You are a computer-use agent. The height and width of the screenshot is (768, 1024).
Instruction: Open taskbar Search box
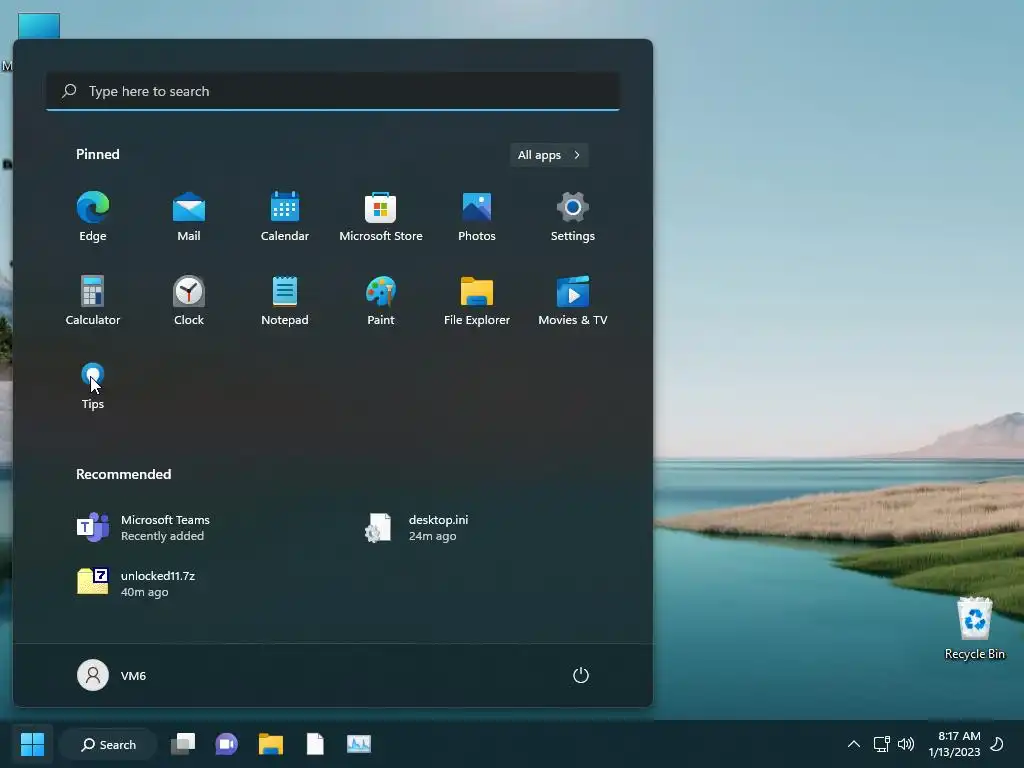pos(108,744)
